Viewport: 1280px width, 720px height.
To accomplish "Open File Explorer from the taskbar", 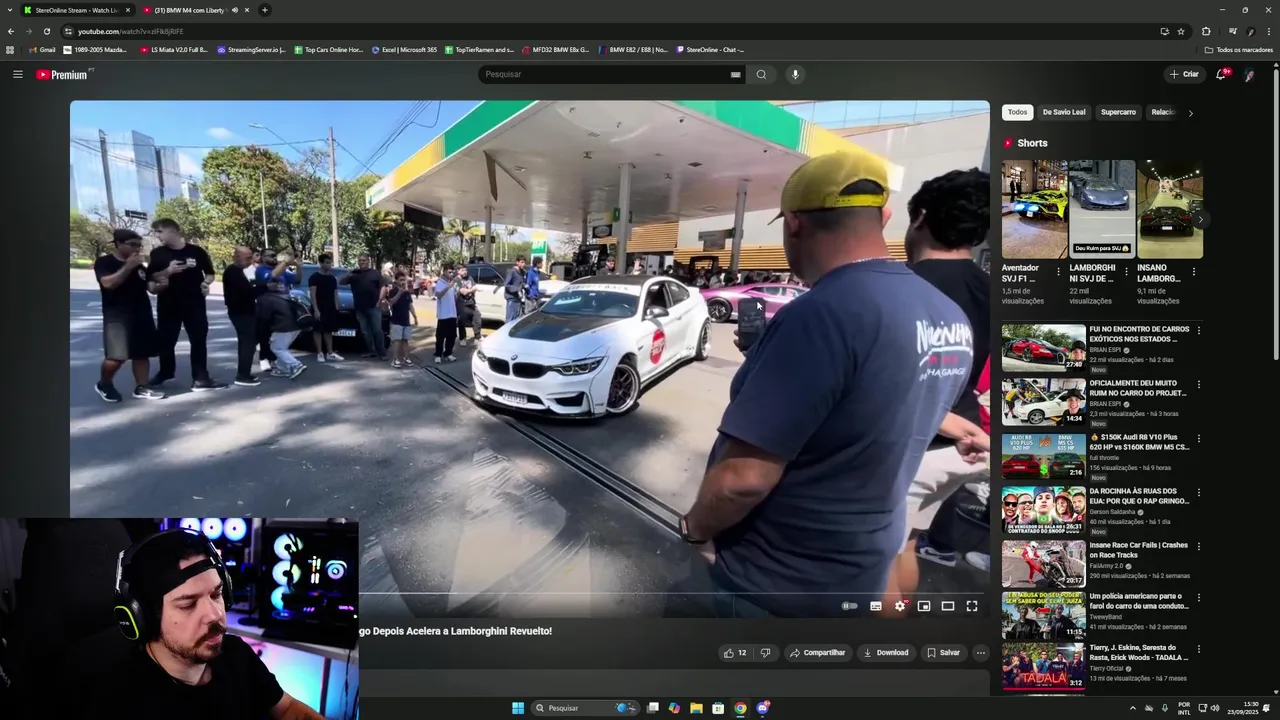I will click(696, 708).
